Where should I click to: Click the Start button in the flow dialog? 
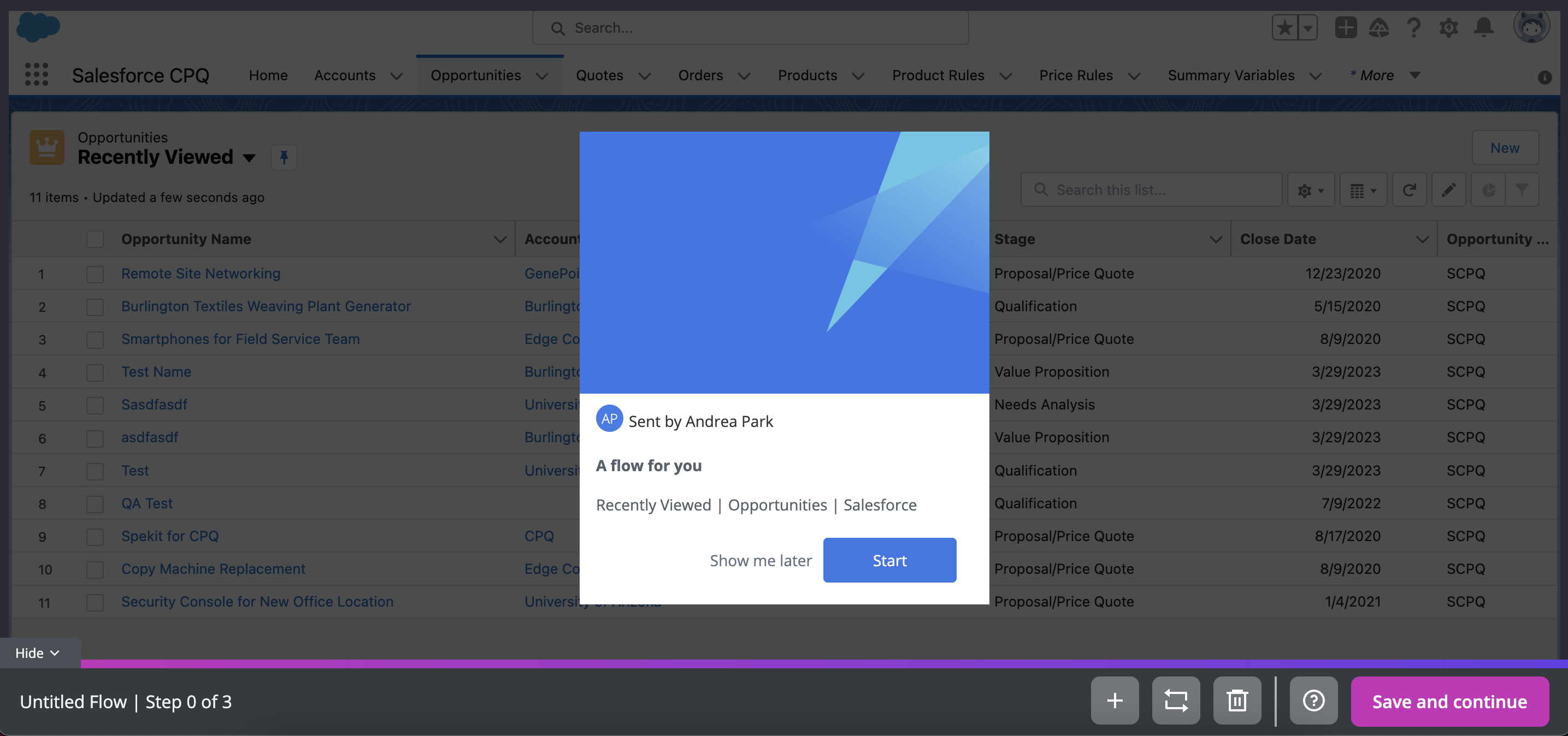point(889,560)
